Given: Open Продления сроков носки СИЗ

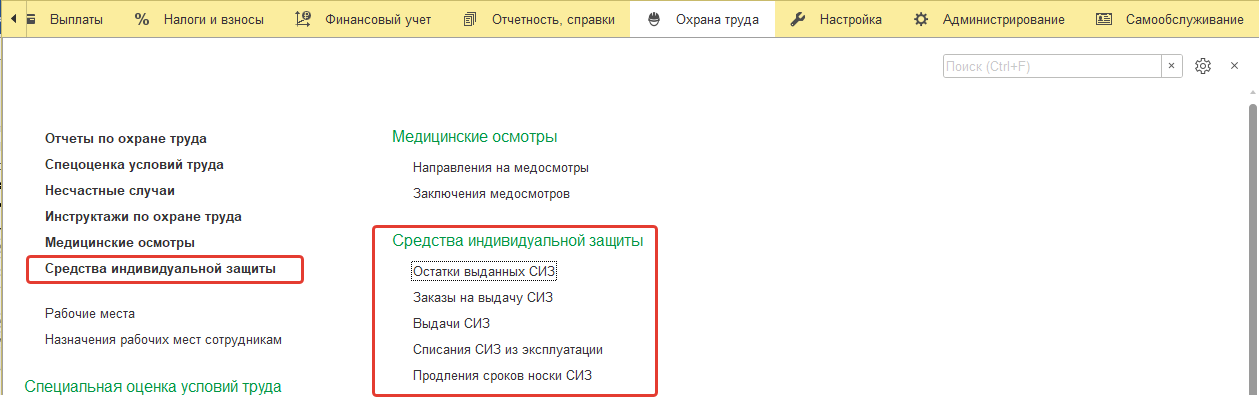Looking at the screenshot, I should tap(503, 377).
